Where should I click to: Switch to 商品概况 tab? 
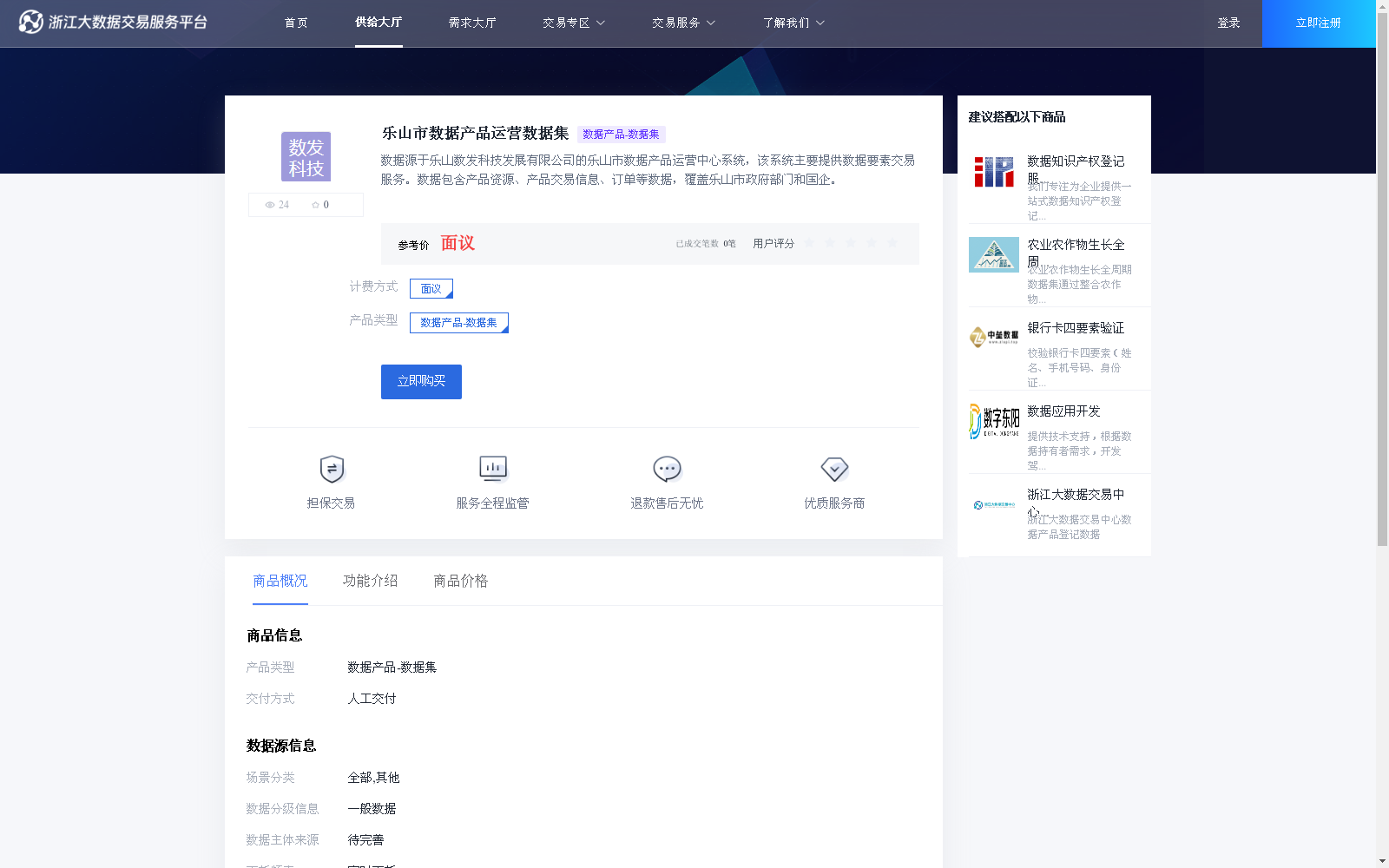coord(280,581)
